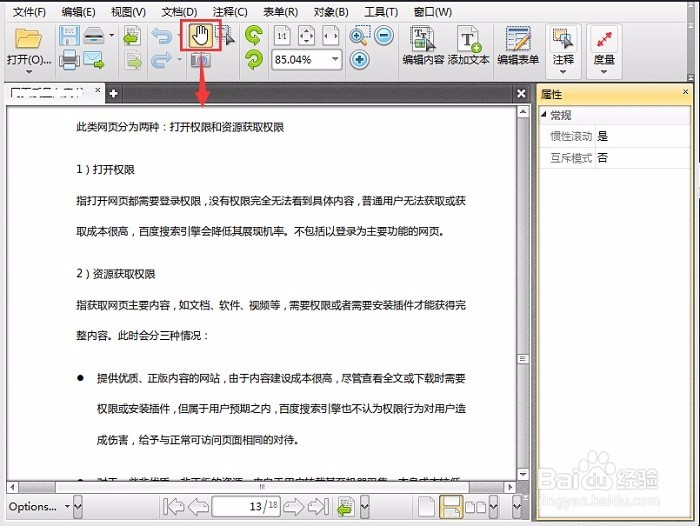This screenshot has height=526, width=700.
Task: Click the Measure (度量) toolbar button
Action: pos(604,46)
